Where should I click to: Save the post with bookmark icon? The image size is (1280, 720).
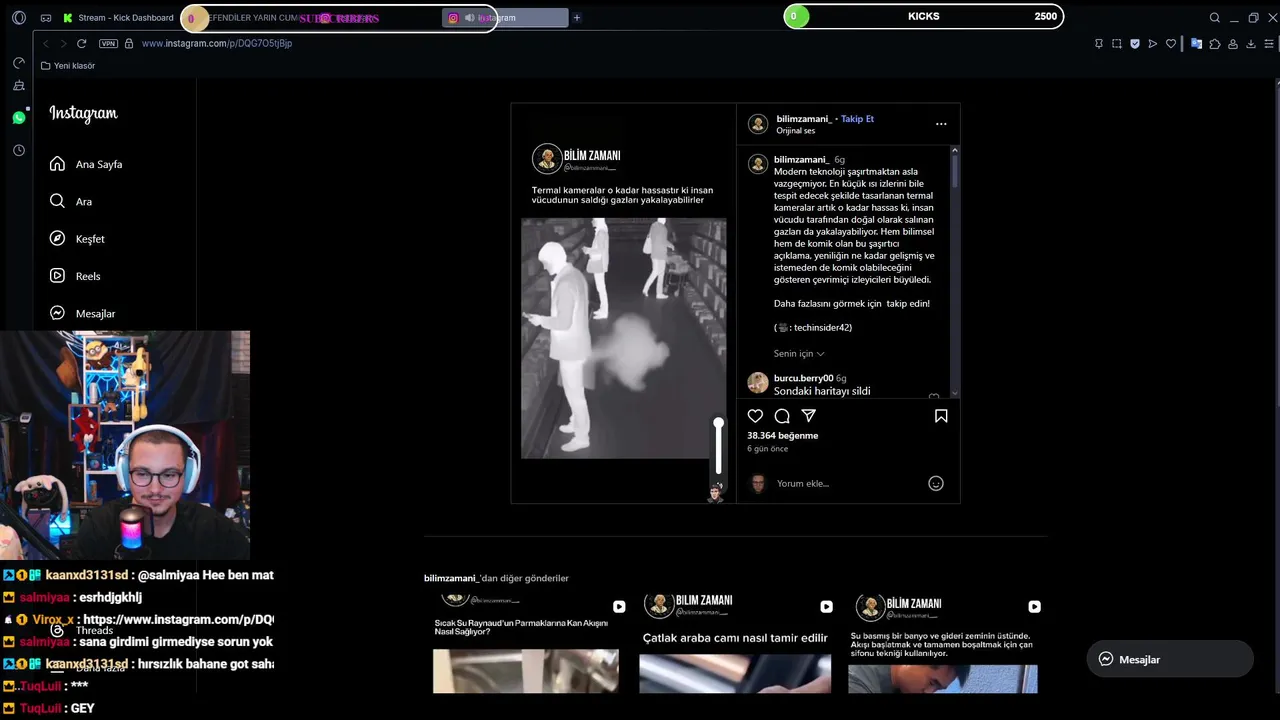pyautogui.click(x=941, y=416)
